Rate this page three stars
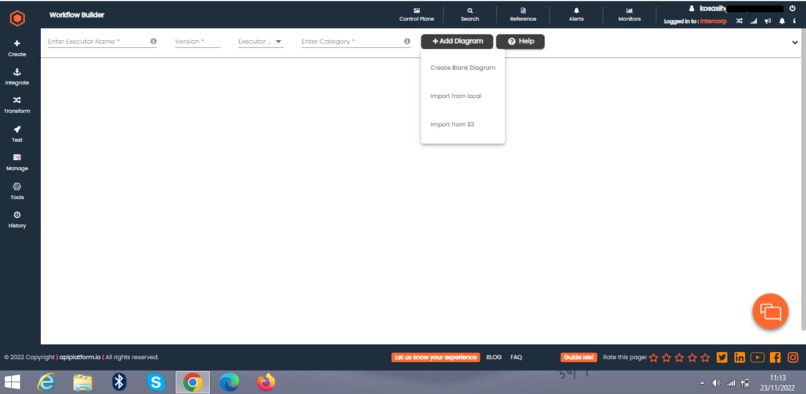 click(x=679, y=357)
